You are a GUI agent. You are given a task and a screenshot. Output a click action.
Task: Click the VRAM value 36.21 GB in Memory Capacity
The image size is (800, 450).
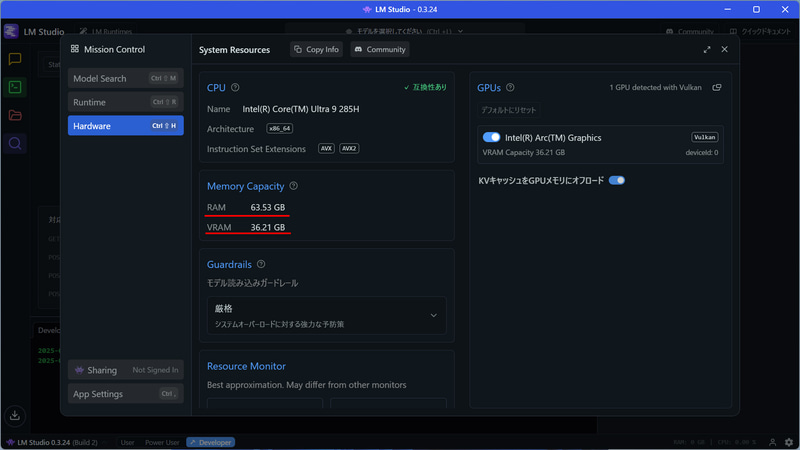click(x=268, y=227)
